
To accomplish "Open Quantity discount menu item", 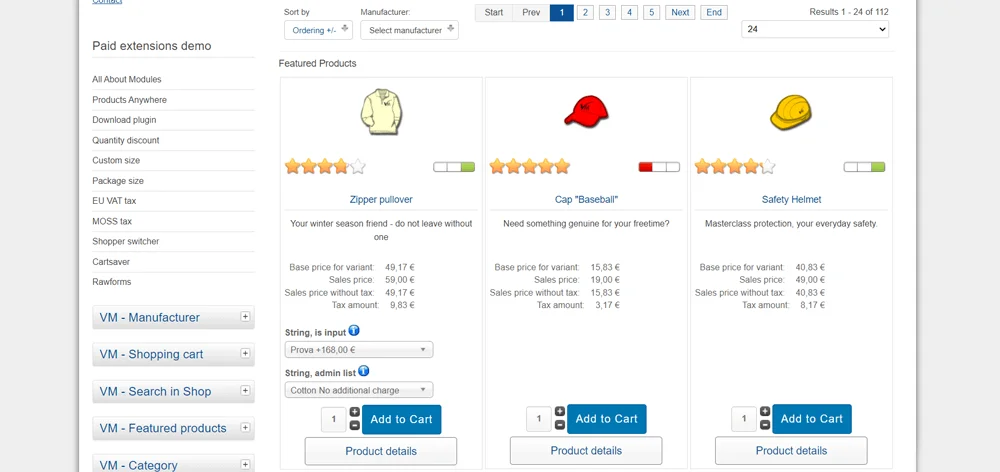I will click(x=126, y=140).
